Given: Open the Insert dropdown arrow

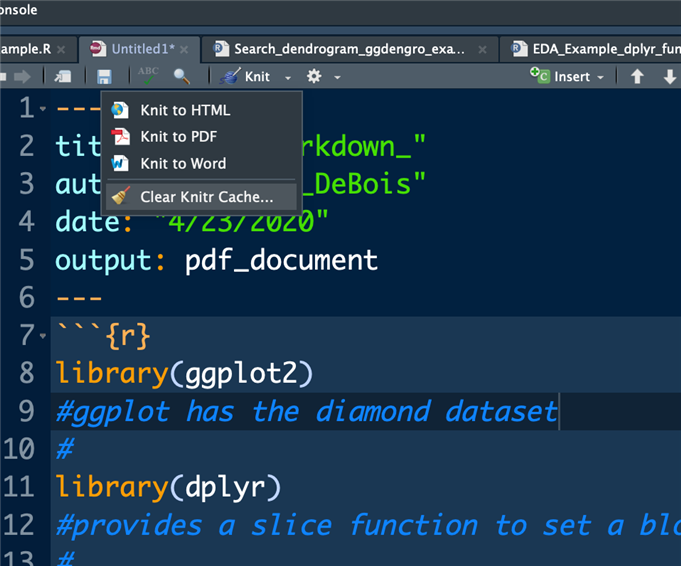Looking at the screenshot, I should tap(600, 78).
